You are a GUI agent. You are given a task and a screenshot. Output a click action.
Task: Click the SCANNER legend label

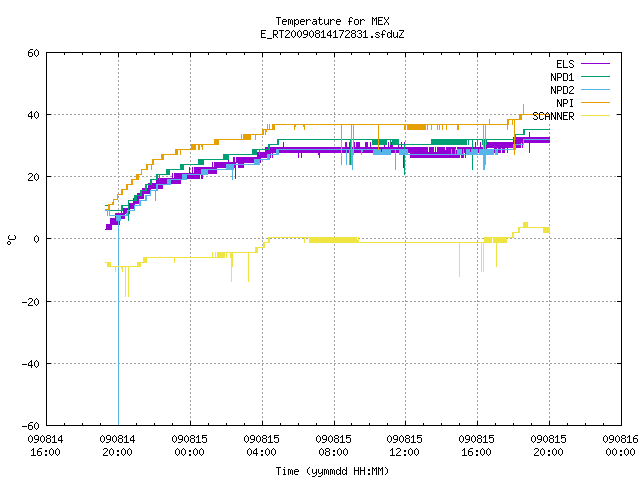tap(553, 116)
